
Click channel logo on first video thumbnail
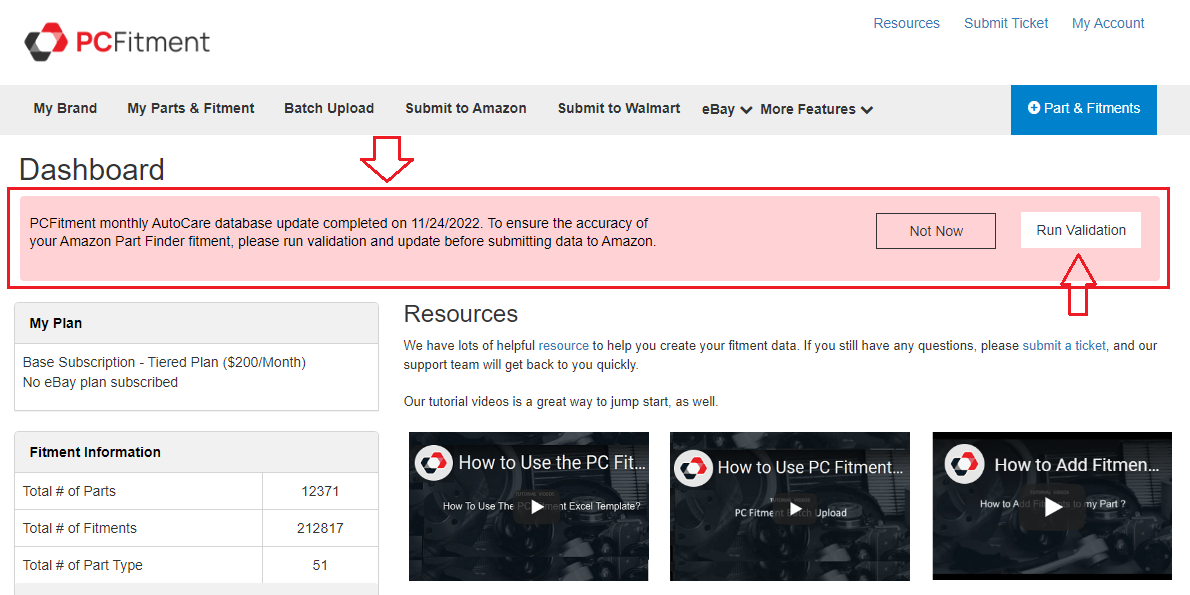(435, 463)
